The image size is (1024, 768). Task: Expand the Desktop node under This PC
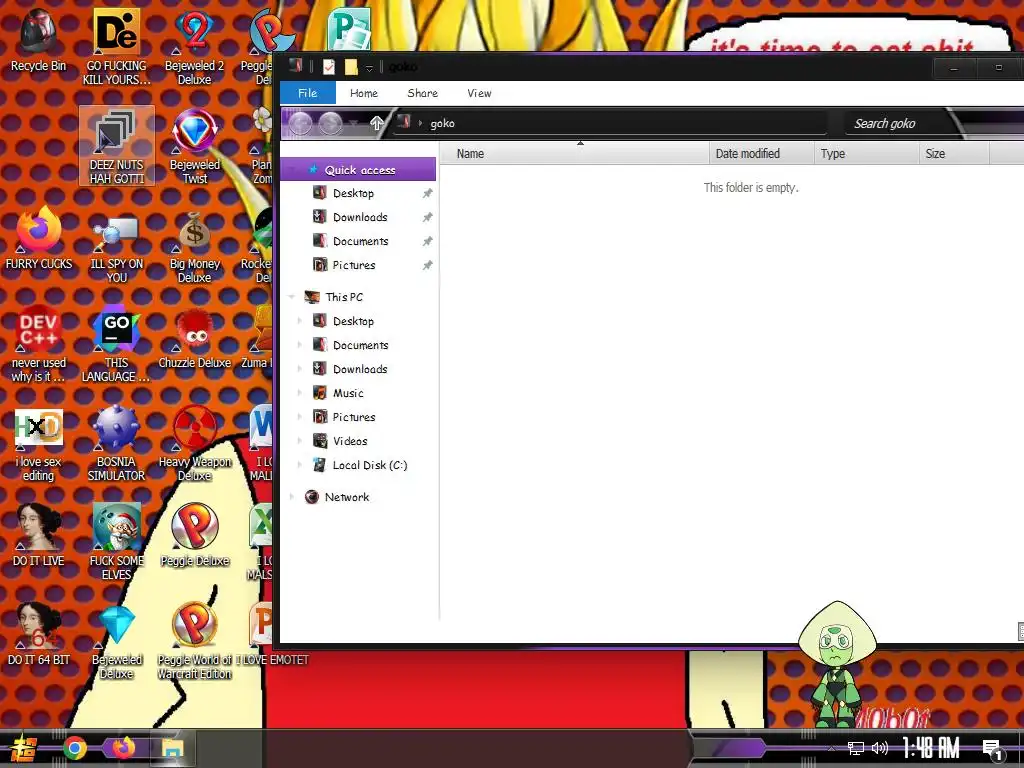point(300,321)
